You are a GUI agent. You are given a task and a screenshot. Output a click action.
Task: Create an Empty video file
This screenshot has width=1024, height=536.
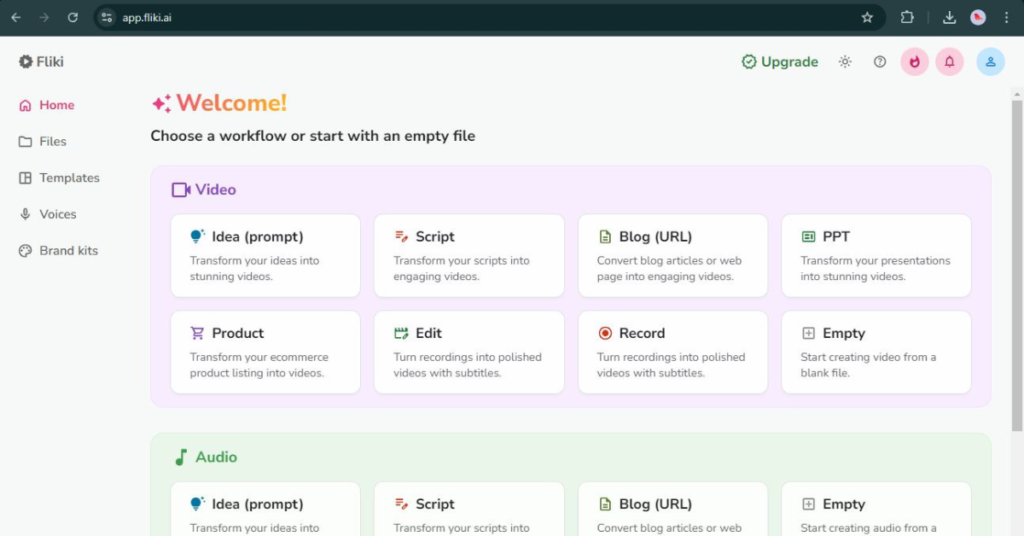coord(876,353)
